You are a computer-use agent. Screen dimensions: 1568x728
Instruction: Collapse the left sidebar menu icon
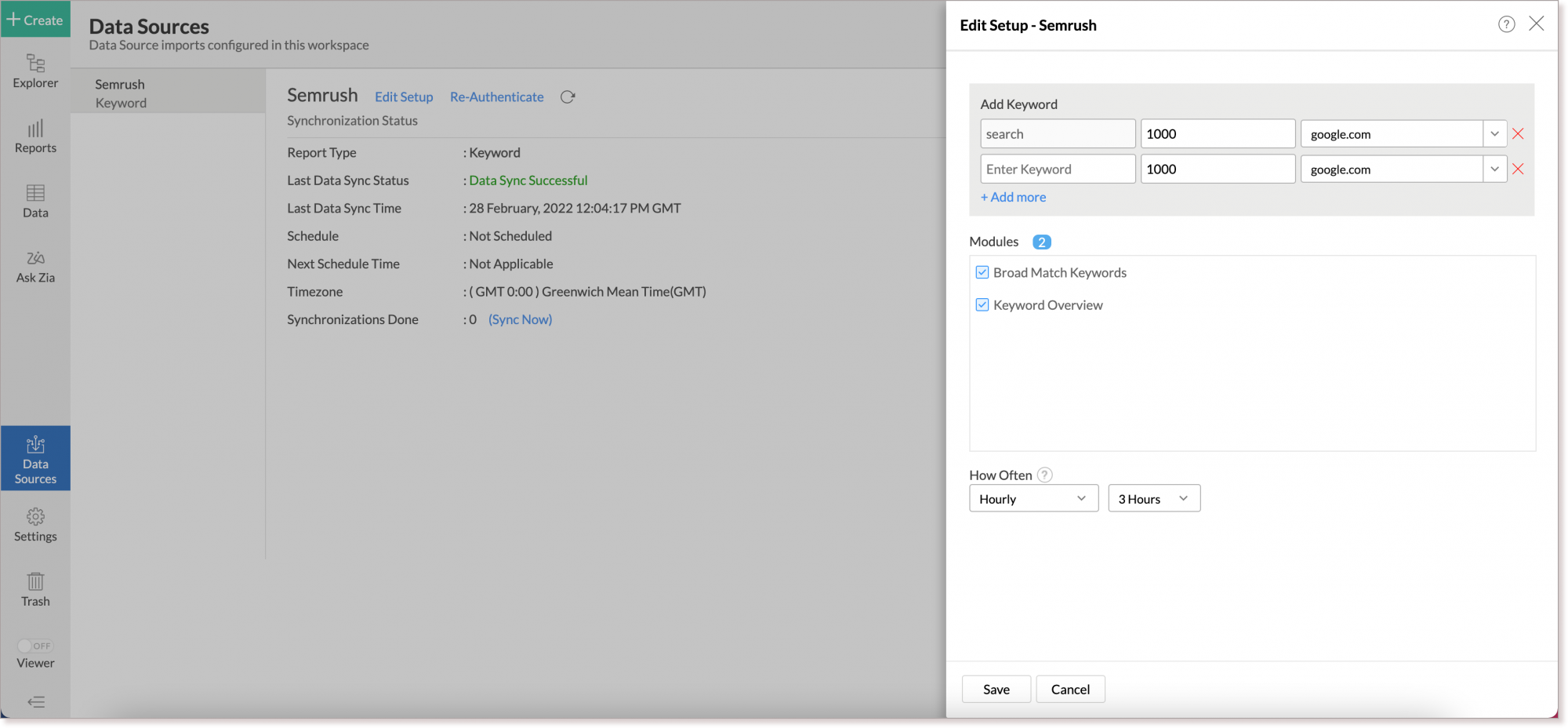coord(36,702)
